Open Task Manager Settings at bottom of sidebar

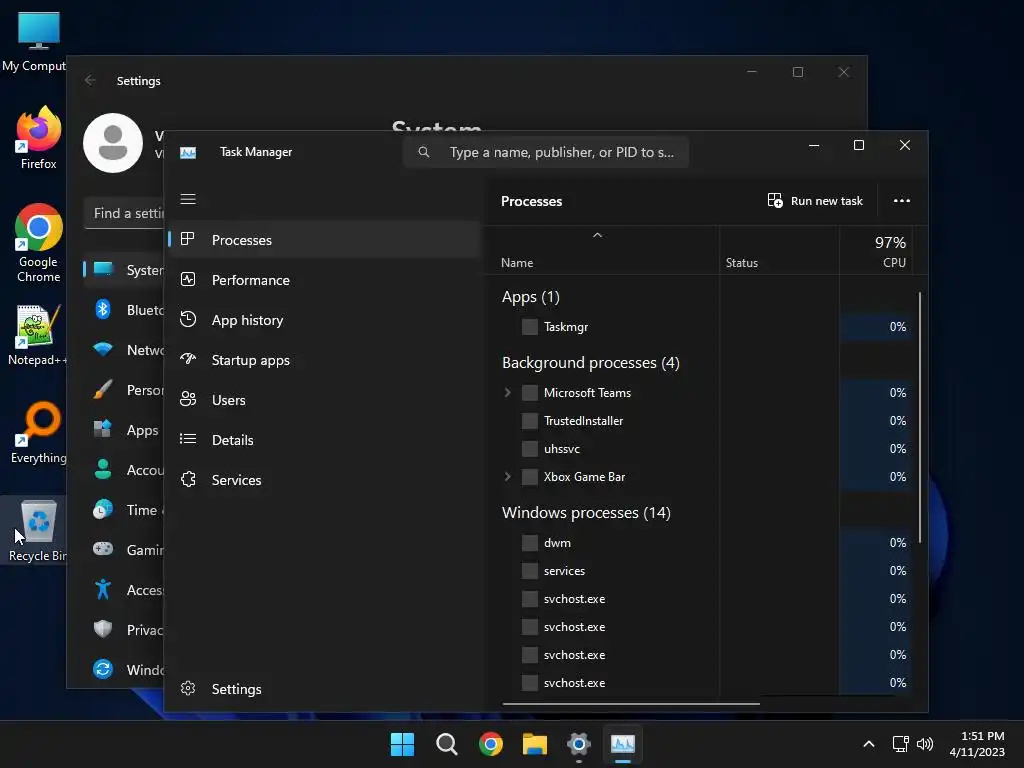pyautogui.click(x=325, y=689)
